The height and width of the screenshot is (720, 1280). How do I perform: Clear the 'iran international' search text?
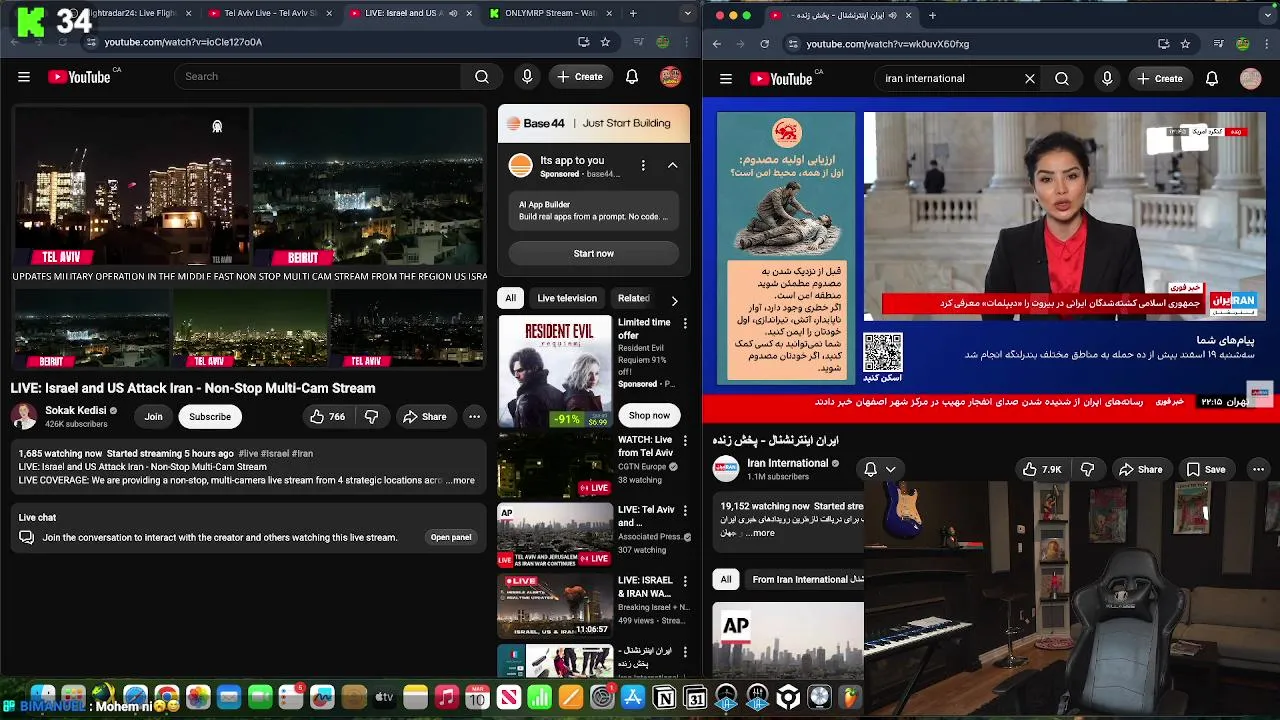click(1030, 79)
